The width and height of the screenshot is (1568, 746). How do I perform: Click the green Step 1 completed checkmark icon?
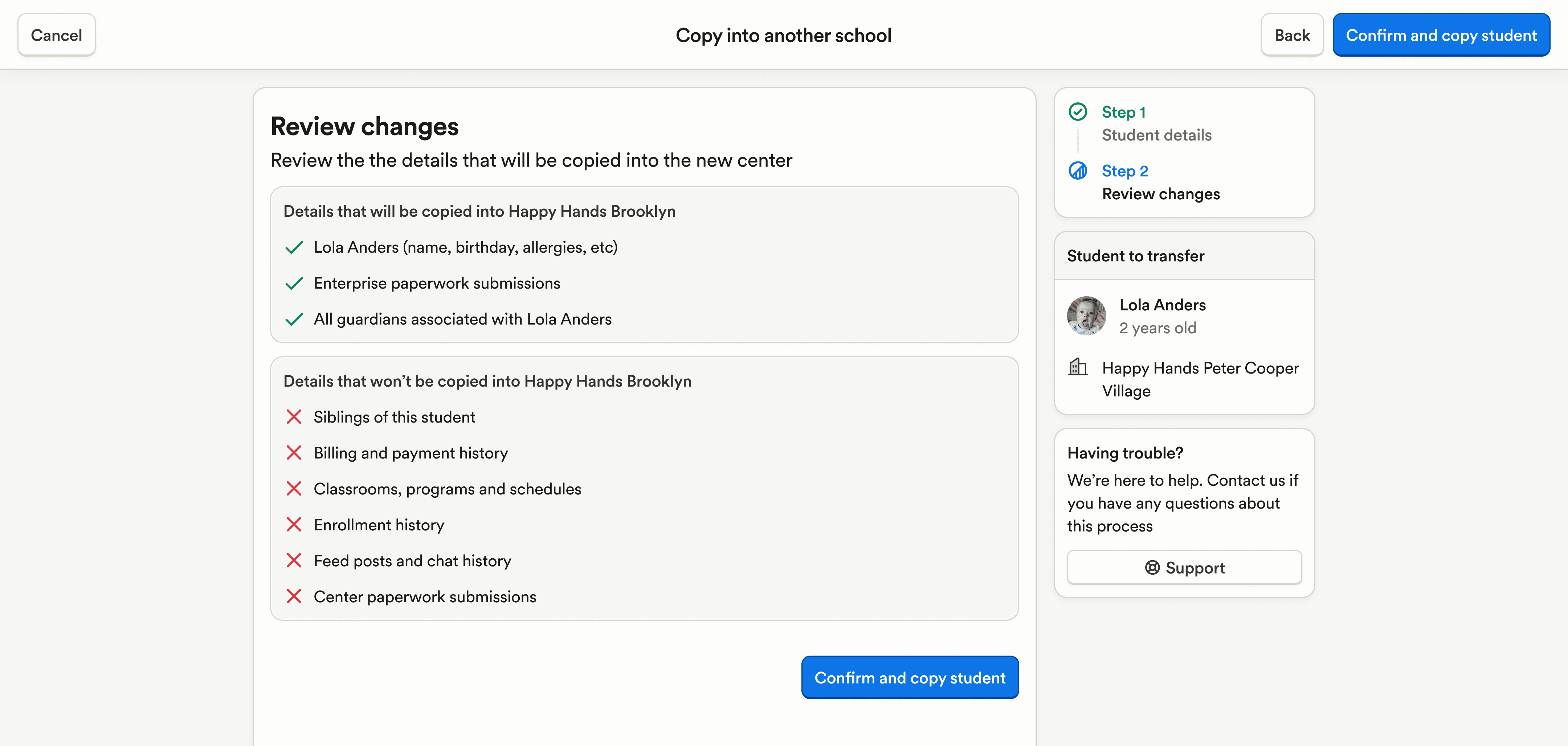(1077, 111)
